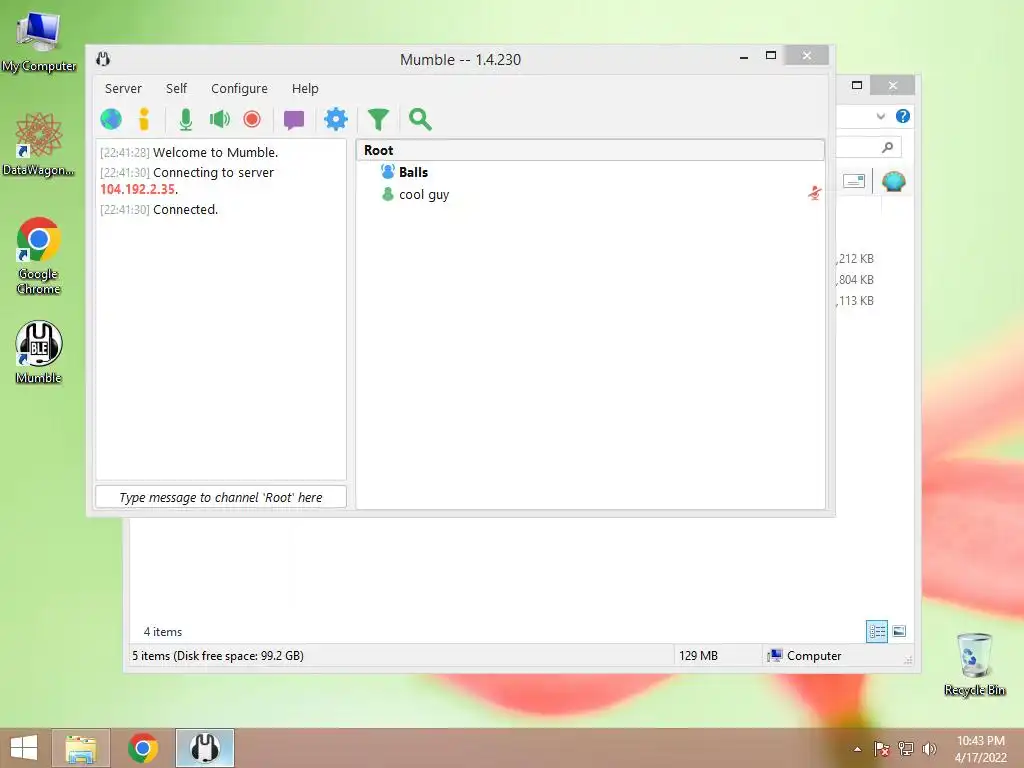Open My Computer desktop icon
This screenshot has height=768, width=1024.
pos(39,41)
